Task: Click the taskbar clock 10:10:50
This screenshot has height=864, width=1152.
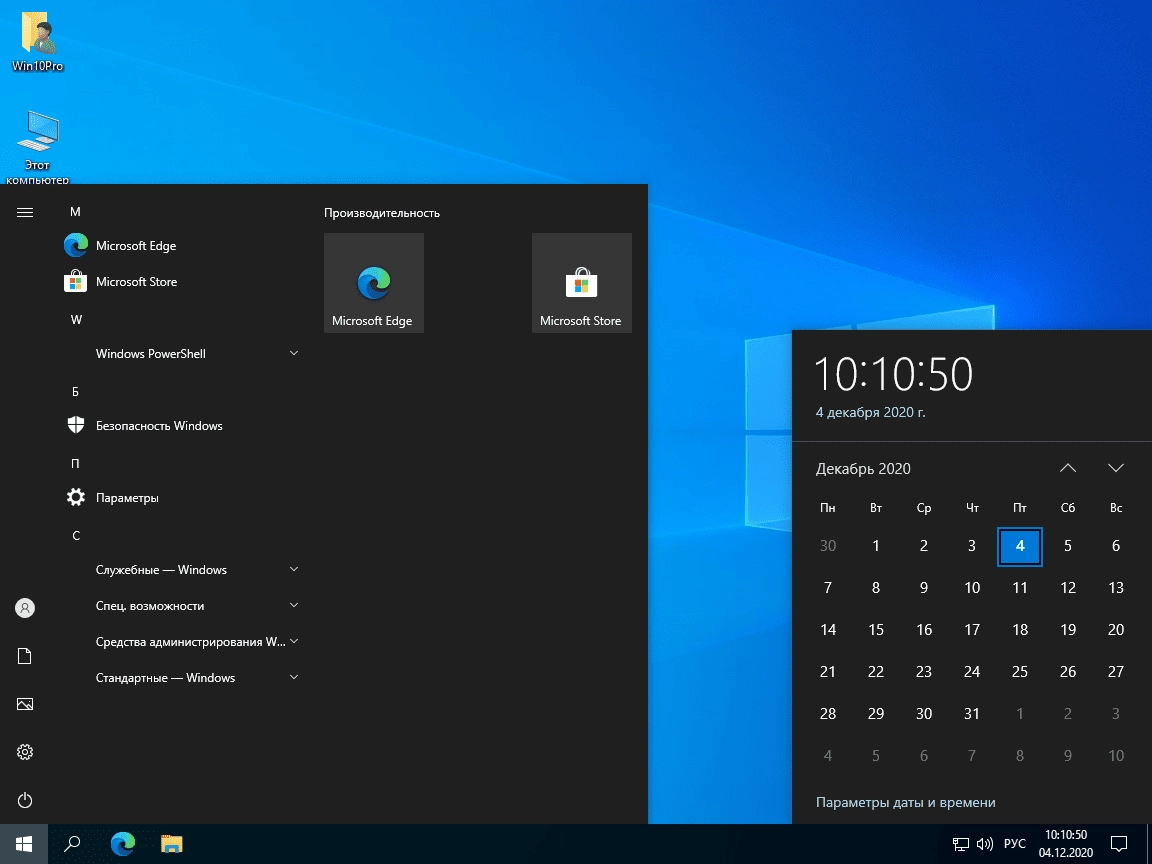Action: 1066,843
